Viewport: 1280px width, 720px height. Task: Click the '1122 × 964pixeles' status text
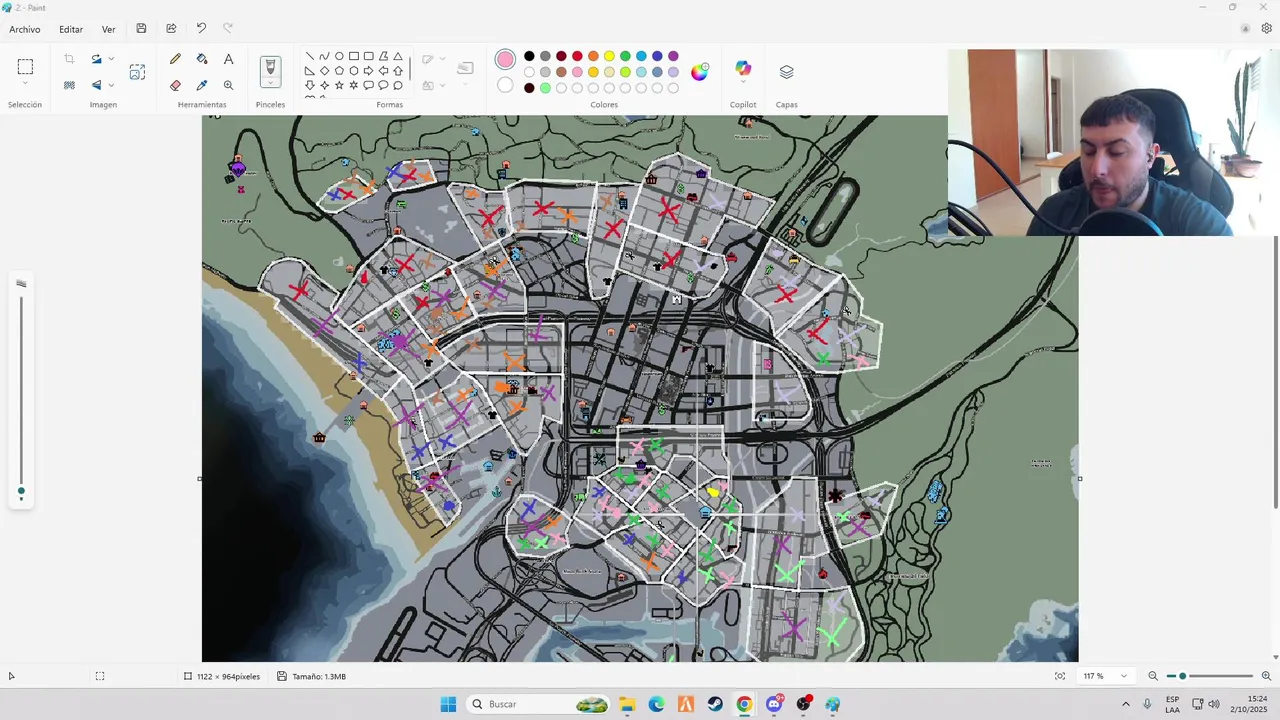(228, 677)
